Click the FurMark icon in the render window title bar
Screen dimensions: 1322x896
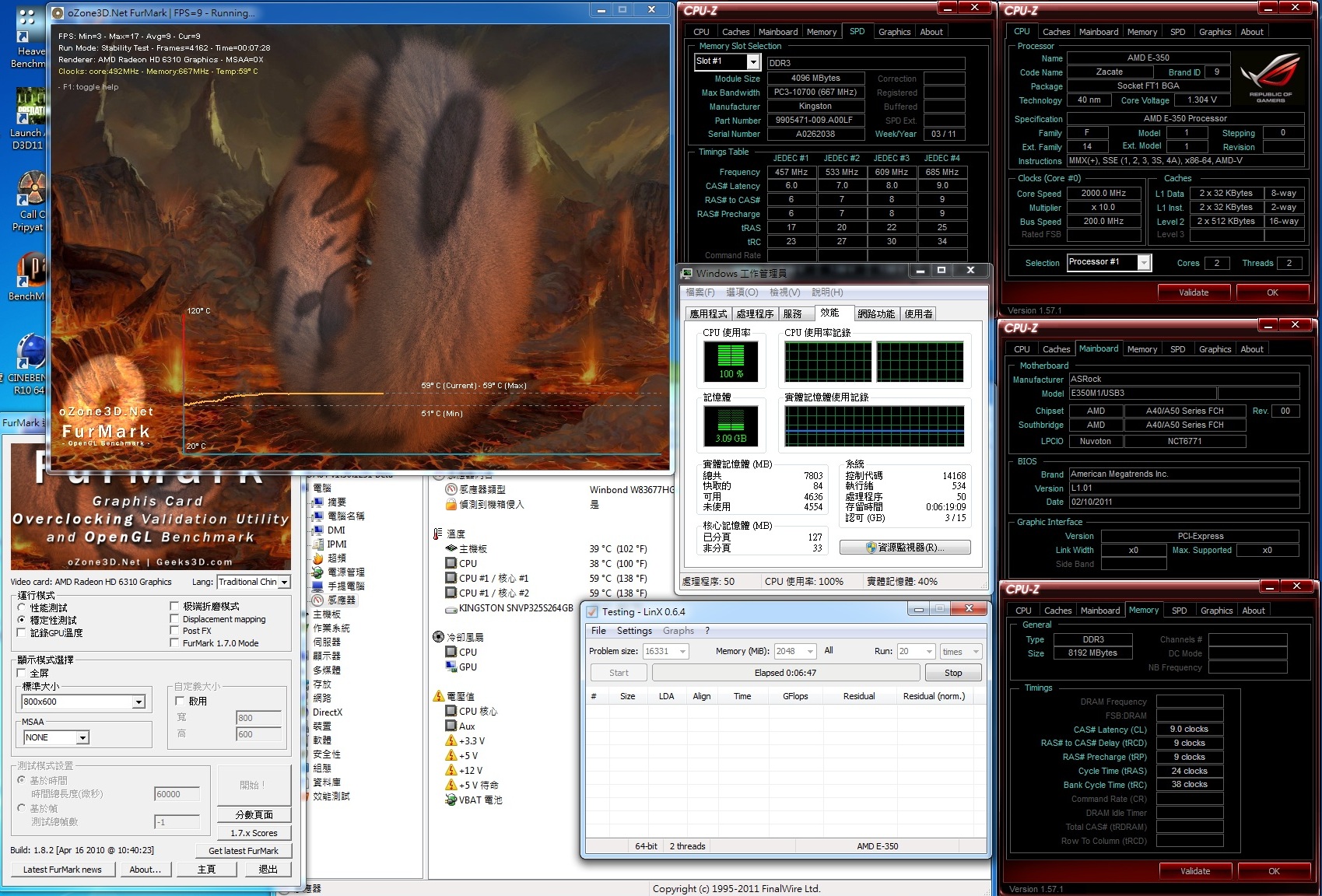click(x=58, y=12)
